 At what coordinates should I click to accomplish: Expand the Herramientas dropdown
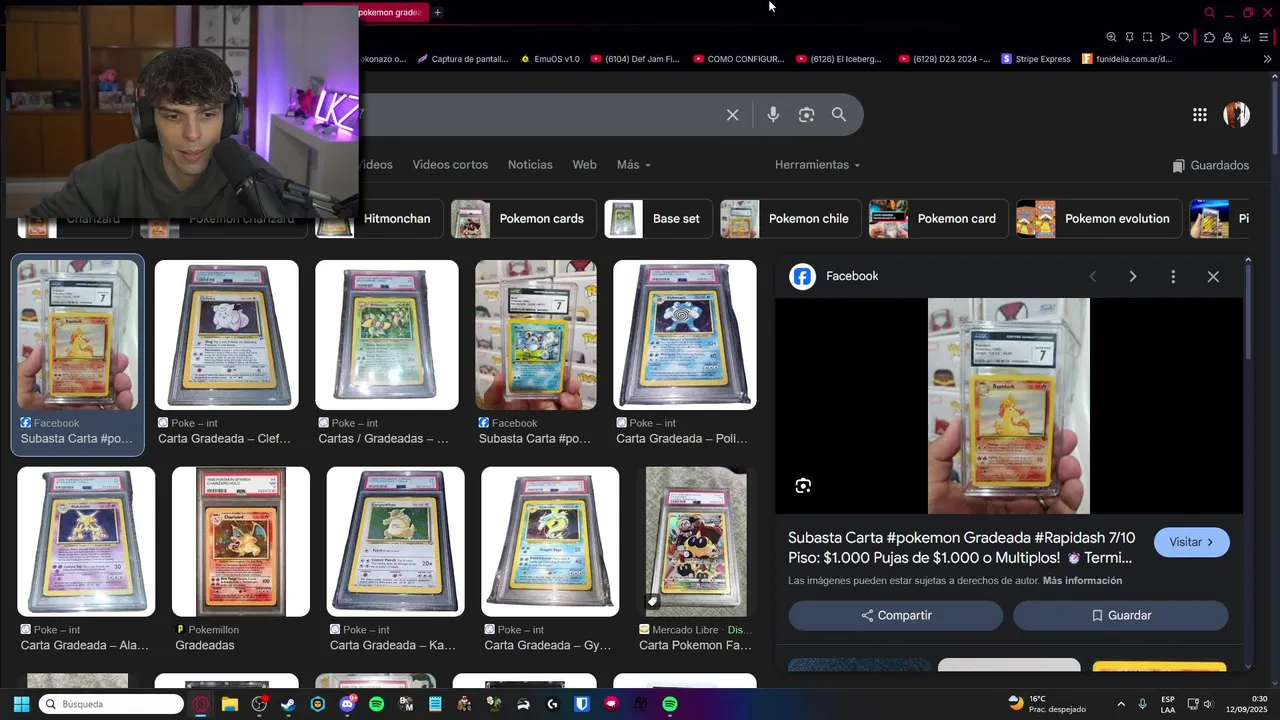click(x=817, y=165)
